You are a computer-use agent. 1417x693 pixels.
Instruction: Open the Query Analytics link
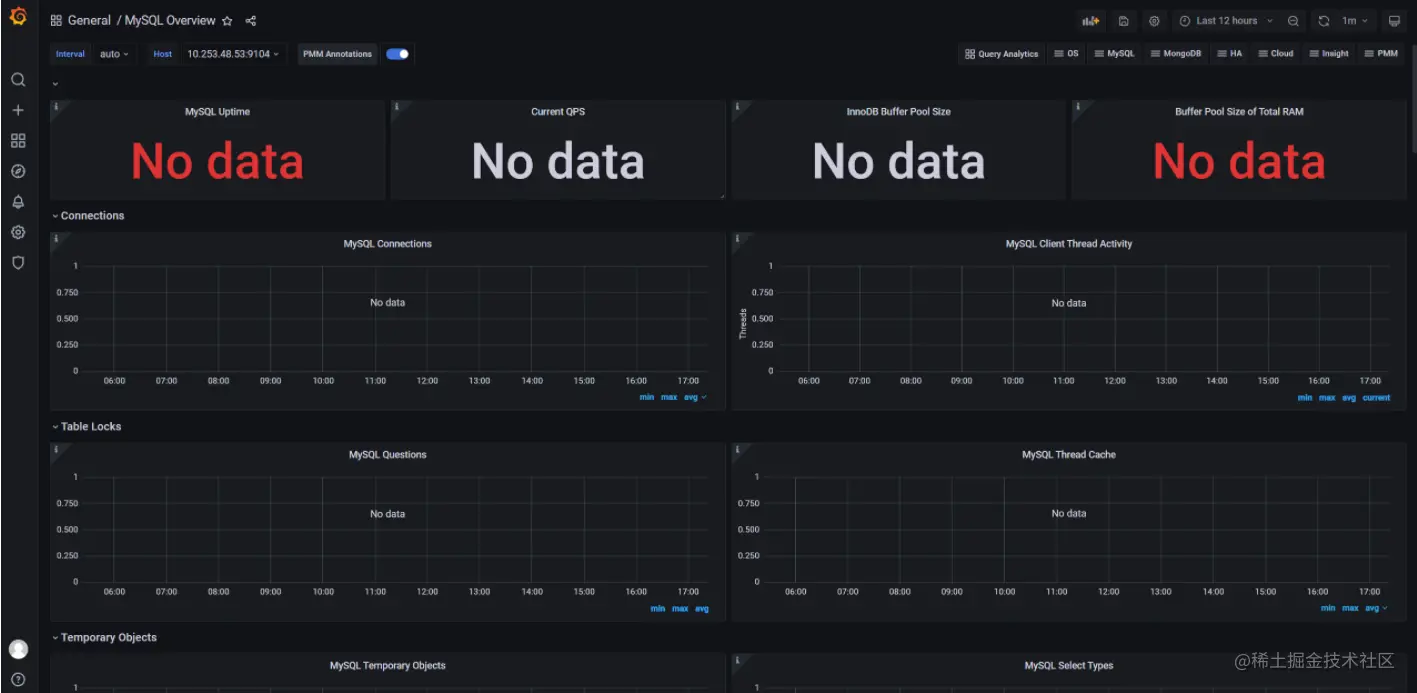[1001, 54]
